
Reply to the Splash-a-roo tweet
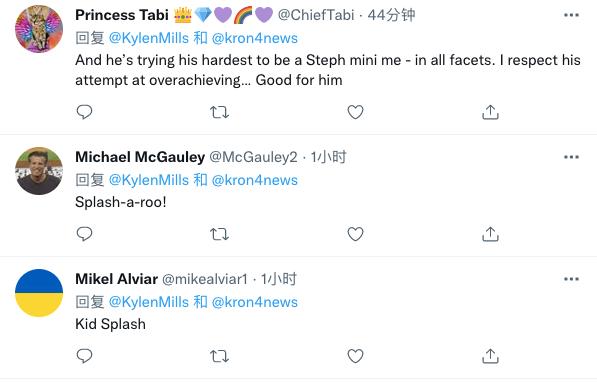click(84, 234)
